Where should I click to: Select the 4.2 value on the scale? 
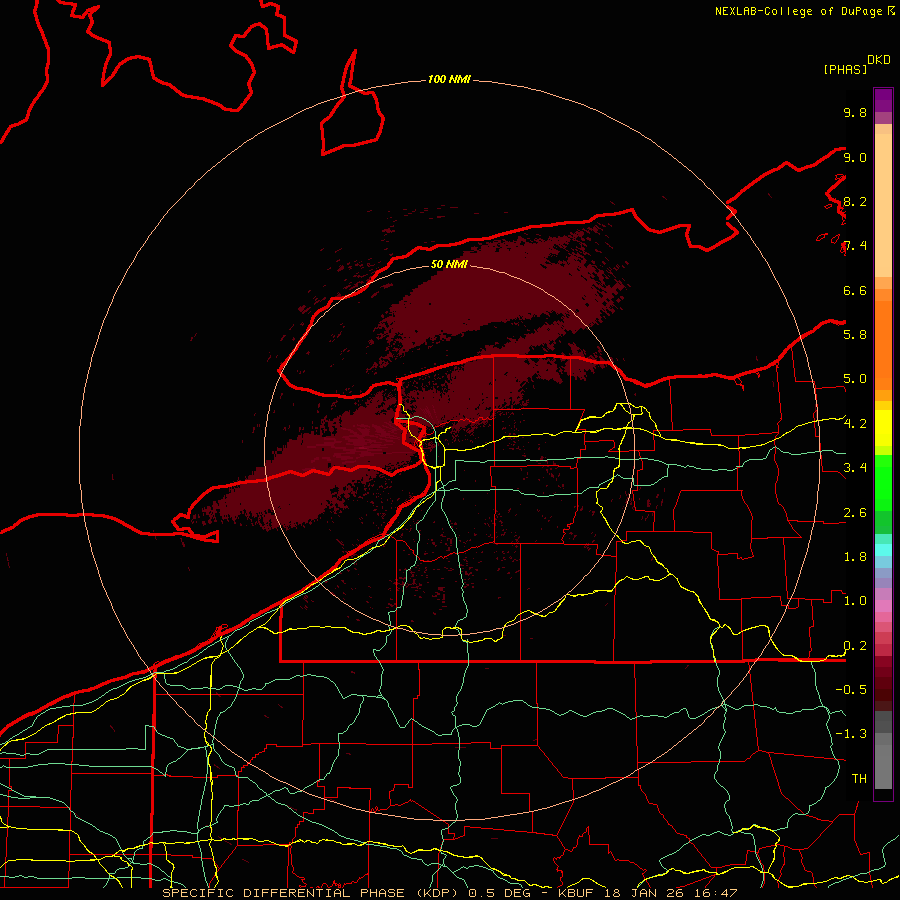pyautogui.click(x=855, y=424)
